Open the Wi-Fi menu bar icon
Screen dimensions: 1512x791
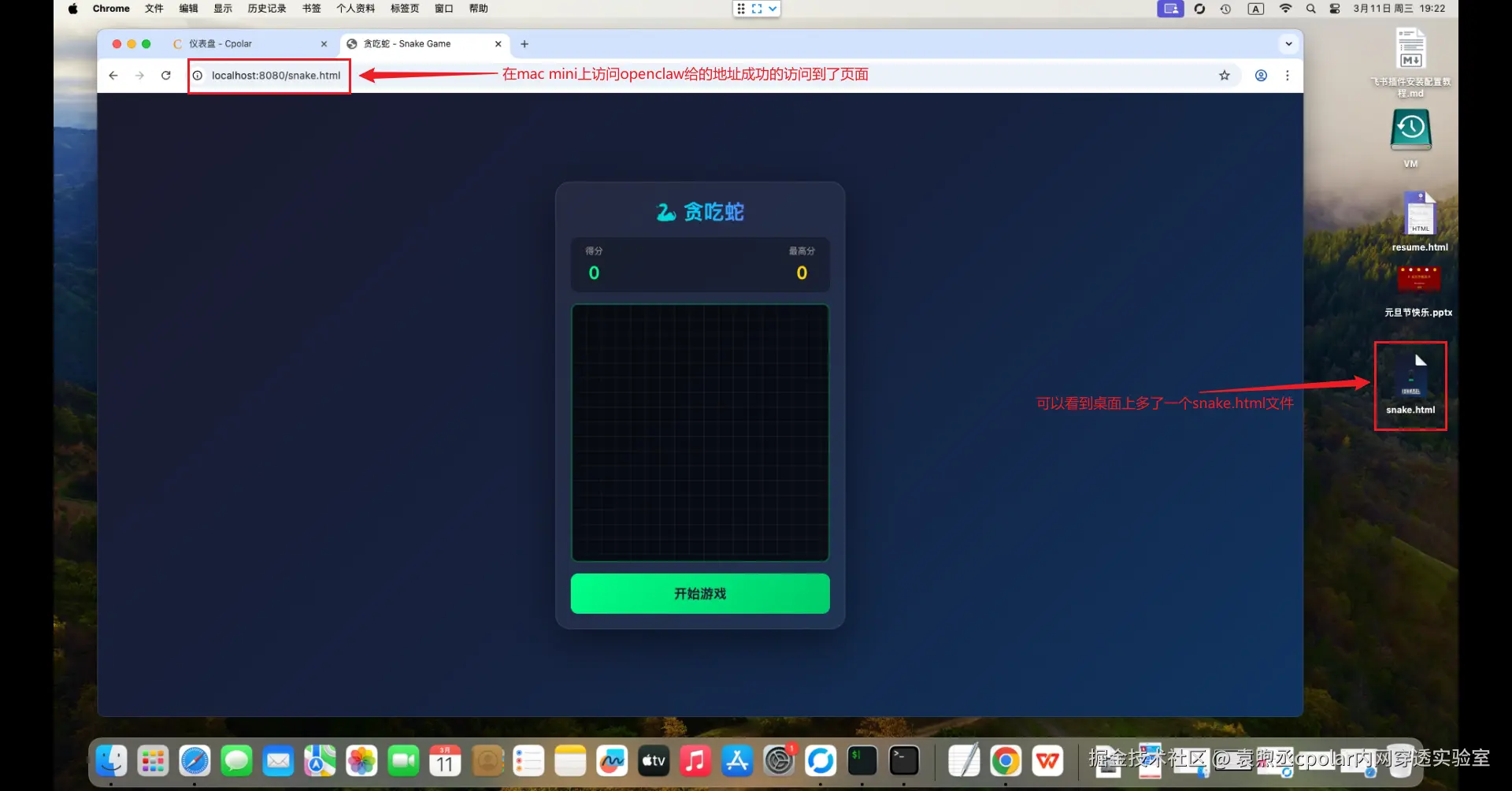(1285, 9)
